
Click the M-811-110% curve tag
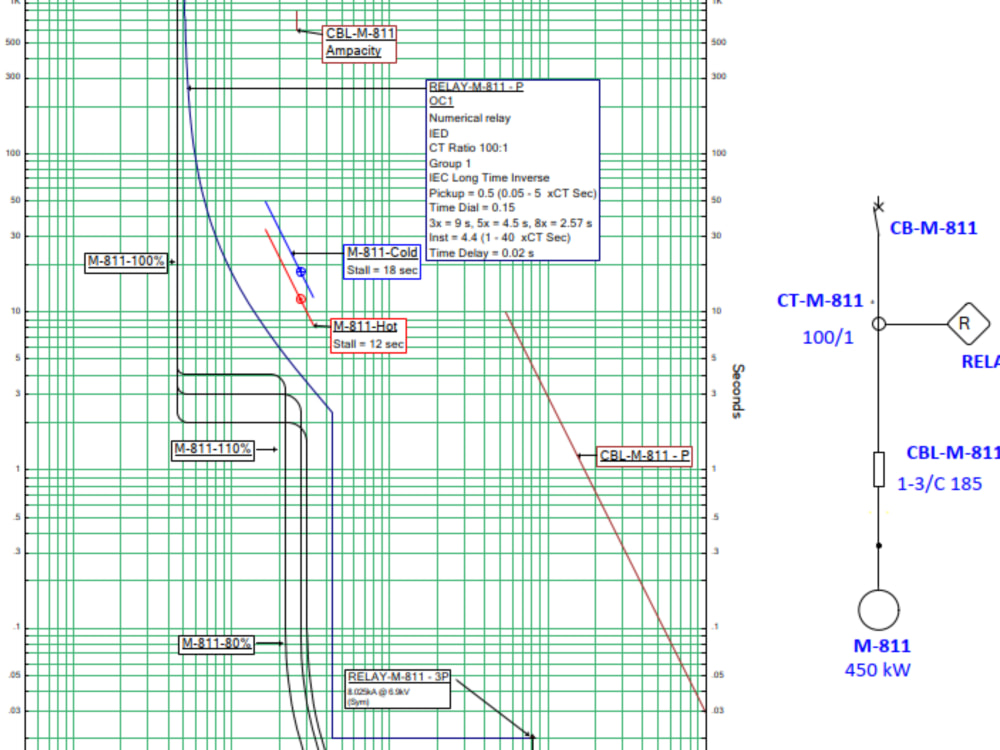tap(212, 449)
